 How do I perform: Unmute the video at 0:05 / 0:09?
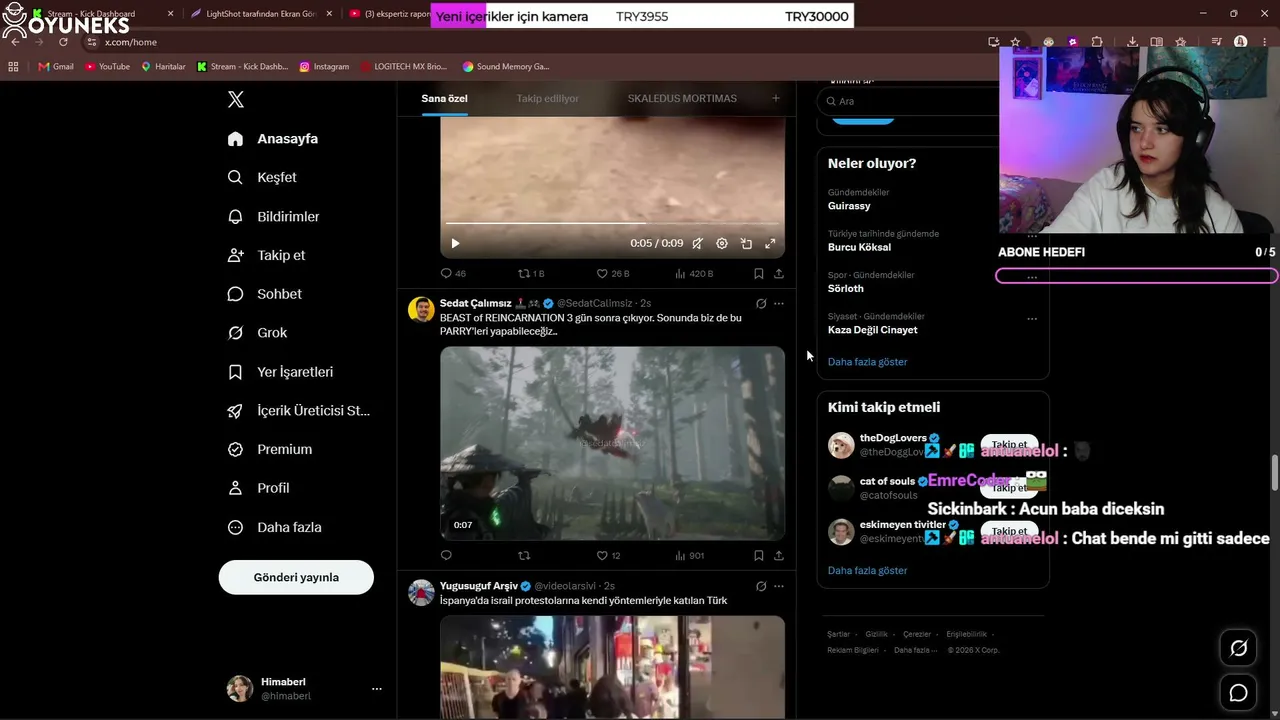697,243
